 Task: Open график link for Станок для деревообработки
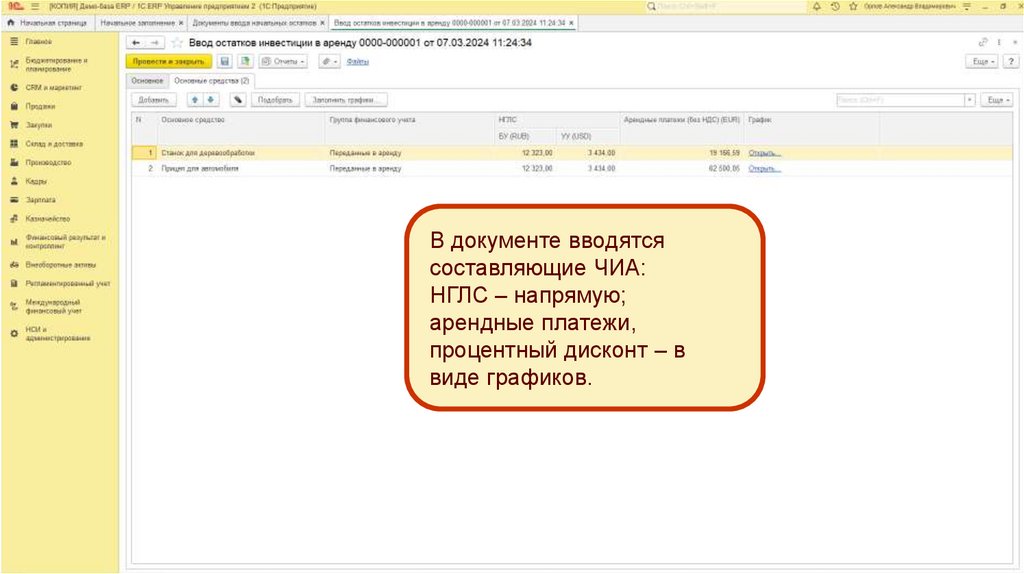click(x=764, y=153)
